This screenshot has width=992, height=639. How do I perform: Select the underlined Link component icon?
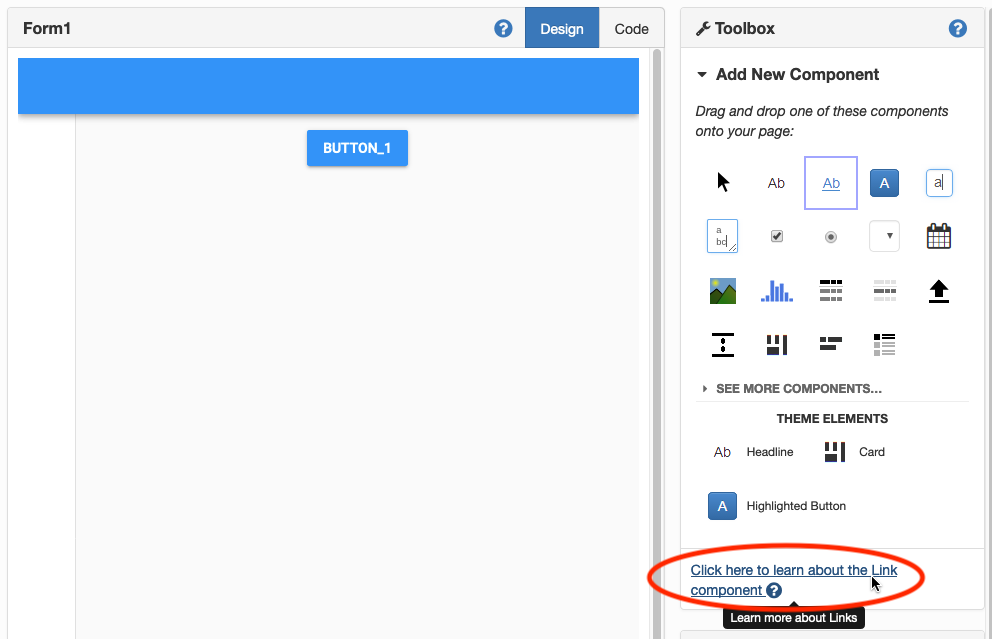(830, 183)
